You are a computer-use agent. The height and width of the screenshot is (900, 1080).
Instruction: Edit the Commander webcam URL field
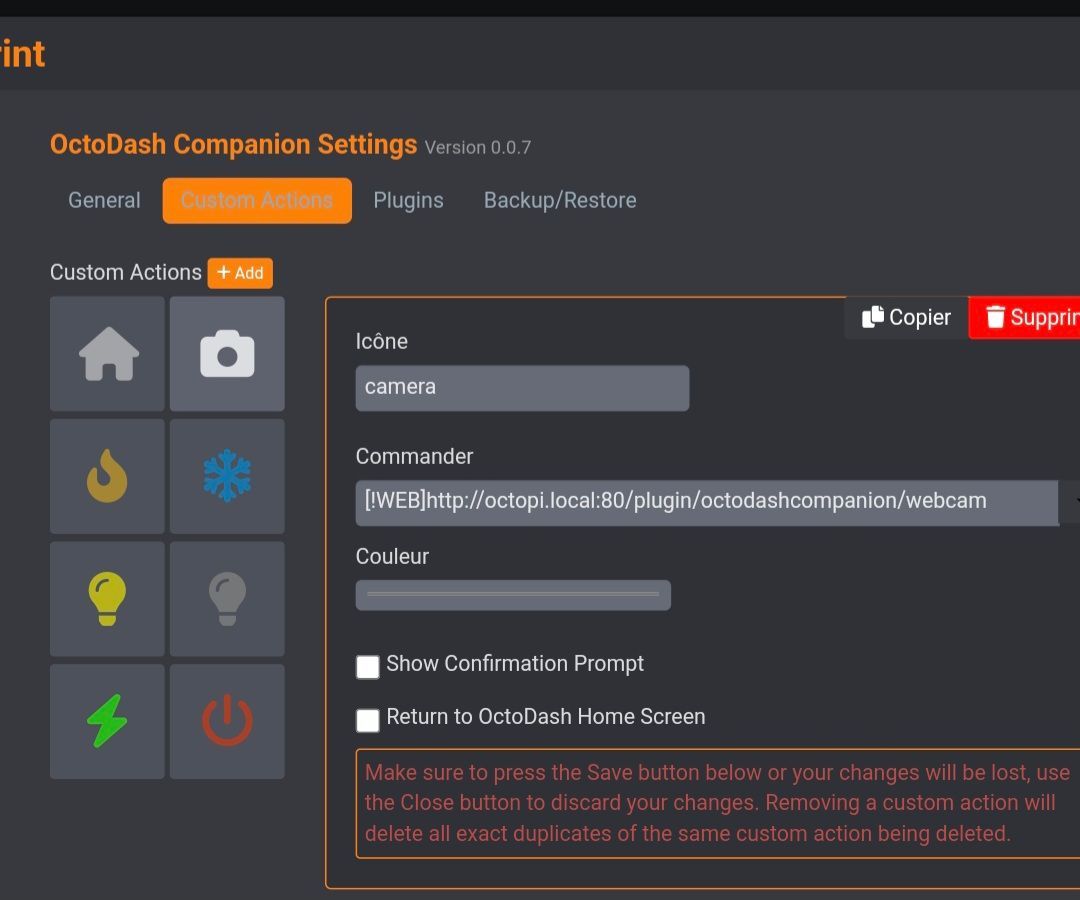[707, 503]
